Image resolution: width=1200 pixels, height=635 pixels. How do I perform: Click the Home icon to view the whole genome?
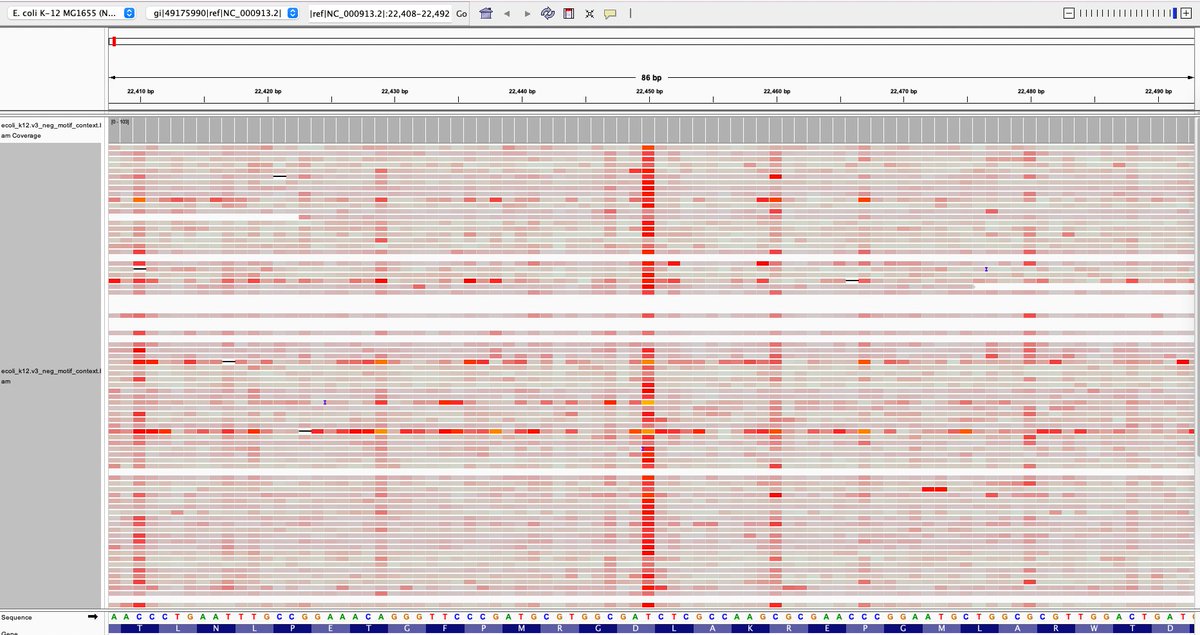tap(486, 14)
